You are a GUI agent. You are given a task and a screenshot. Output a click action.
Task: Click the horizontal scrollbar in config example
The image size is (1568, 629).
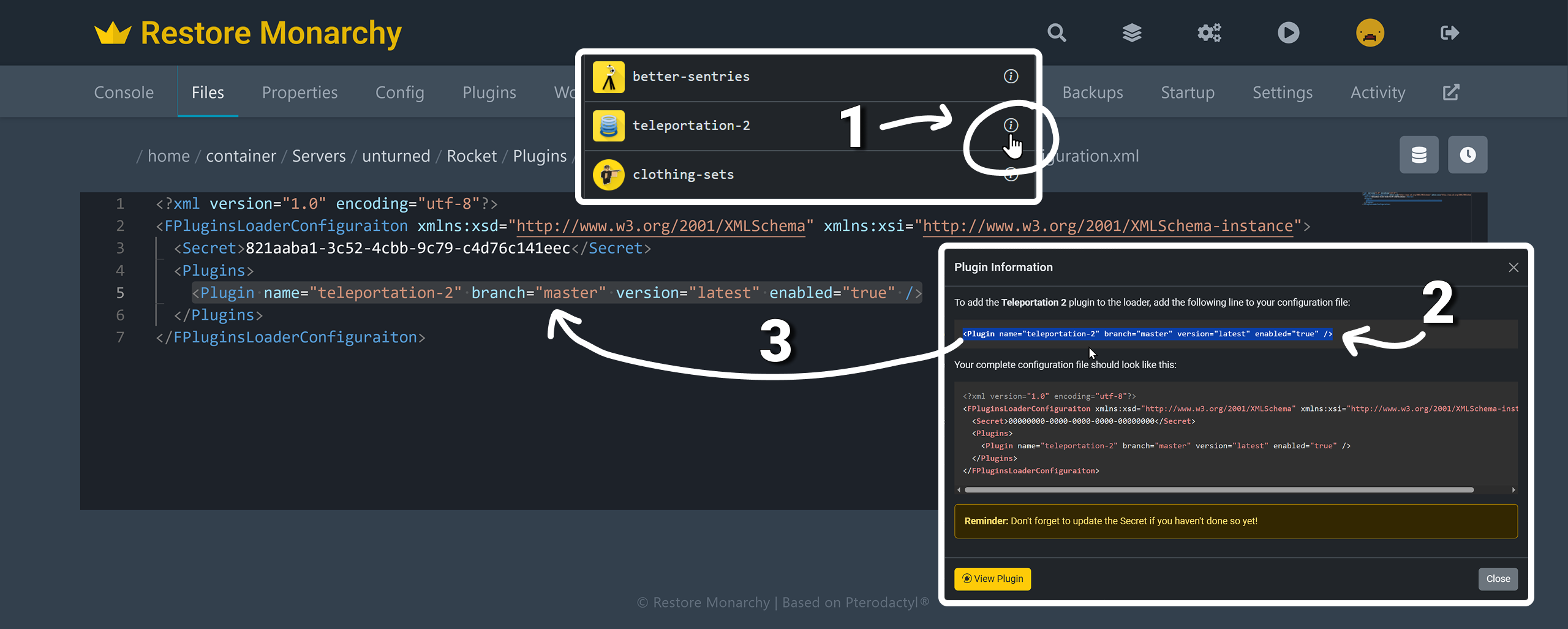coord(1219,490)
